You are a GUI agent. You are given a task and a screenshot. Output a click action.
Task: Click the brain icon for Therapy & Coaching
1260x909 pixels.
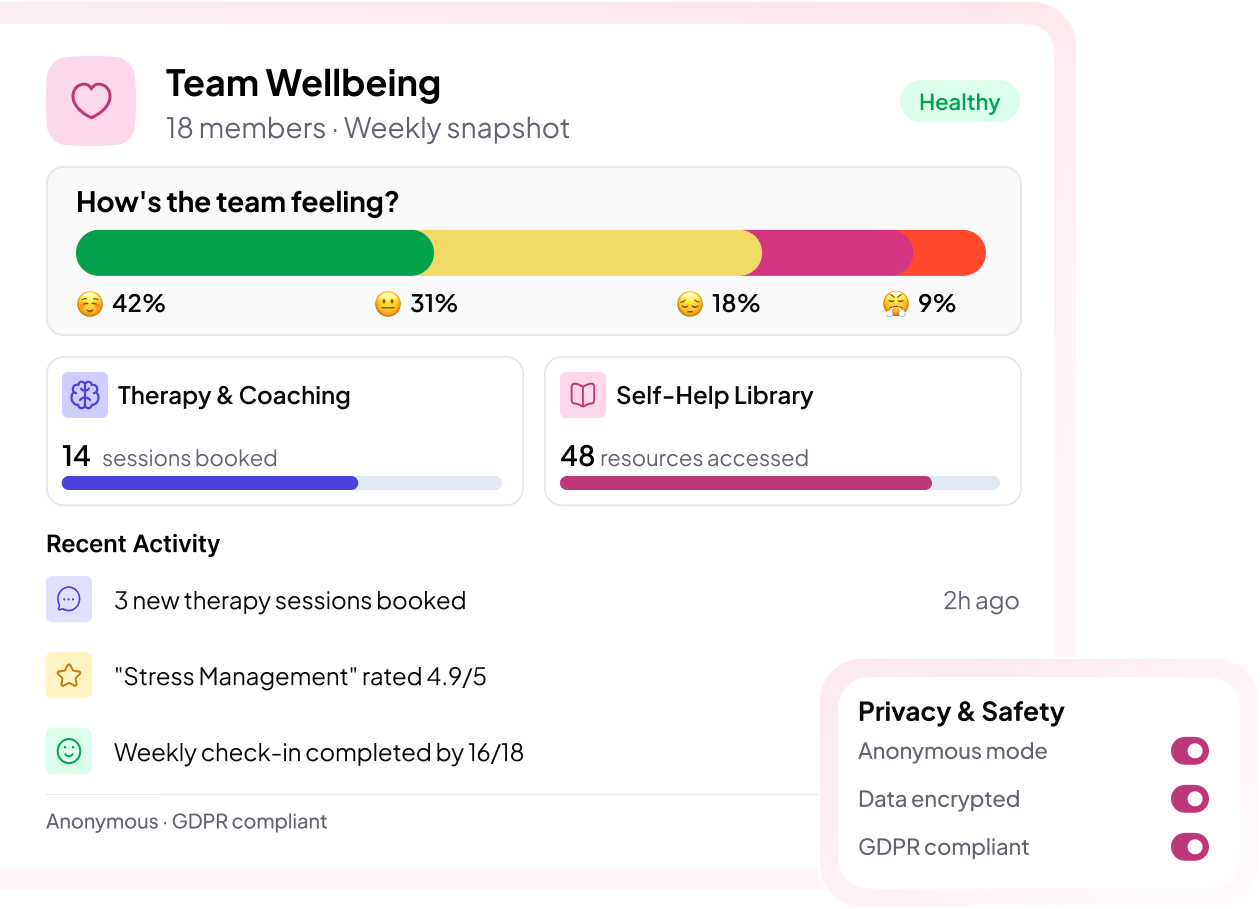(85, 395)
